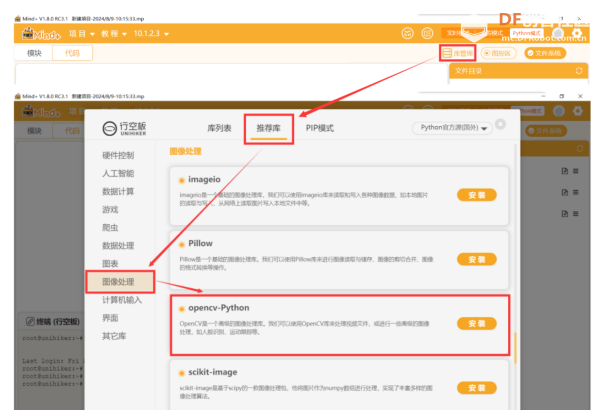This screenshot has width=607, height=420.
Task: Click the first round icon left of 实时模式
Action: coord(407,33)
